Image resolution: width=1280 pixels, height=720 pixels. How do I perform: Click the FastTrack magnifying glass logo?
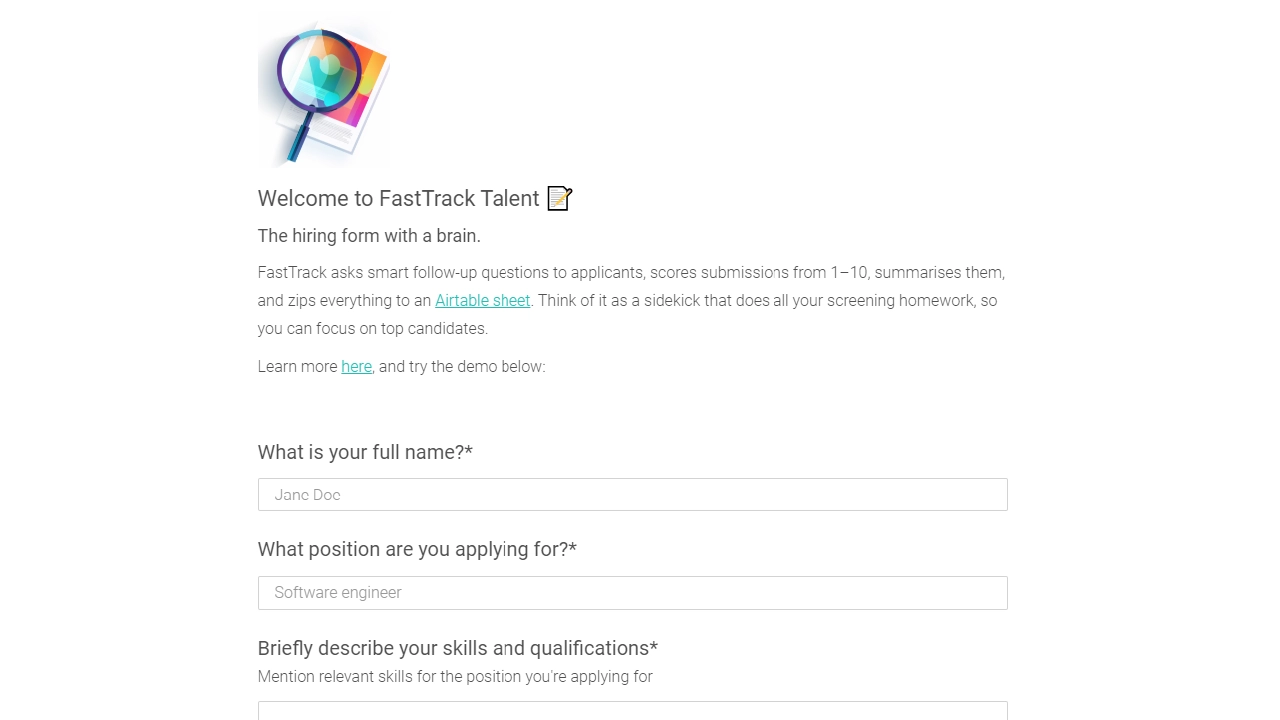[324, 89]
